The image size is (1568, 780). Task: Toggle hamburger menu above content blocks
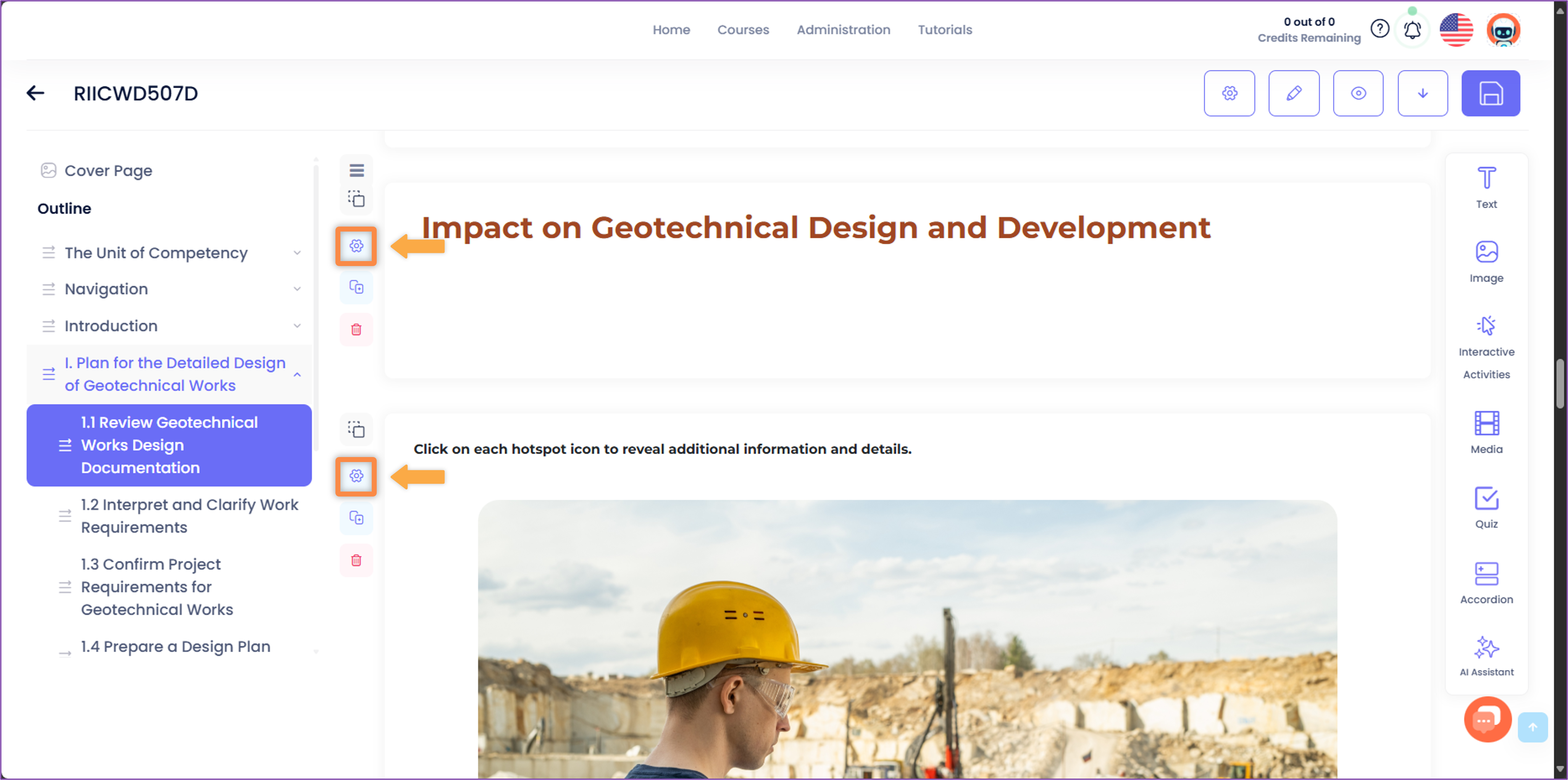pyautogui.click(x=357, y=170)
